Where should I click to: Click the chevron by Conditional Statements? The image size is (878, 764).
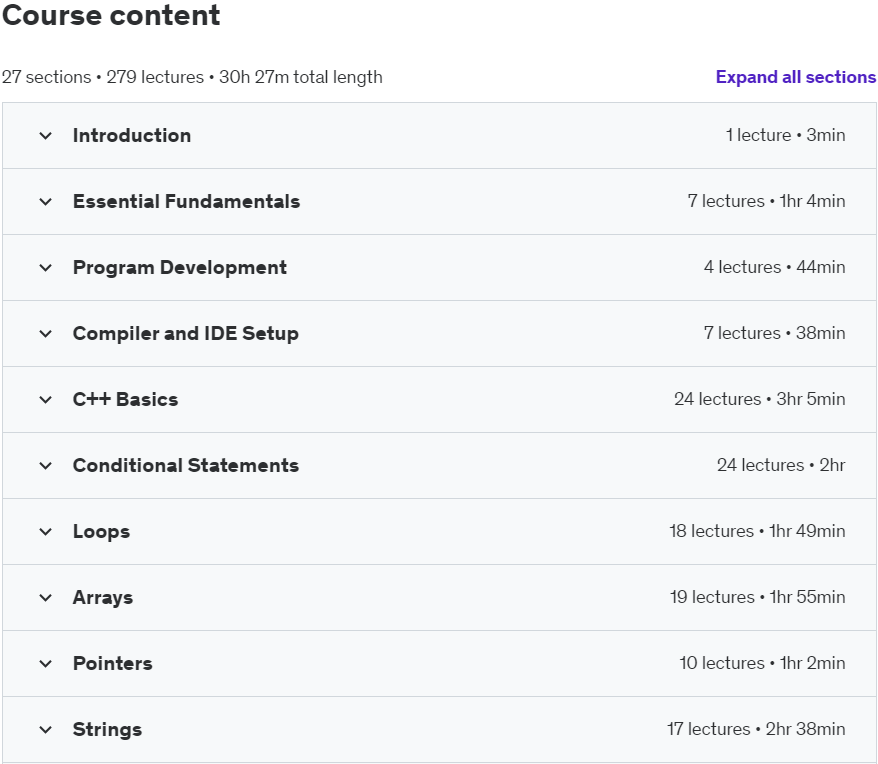pyautogui.click(x=45, y=466)
